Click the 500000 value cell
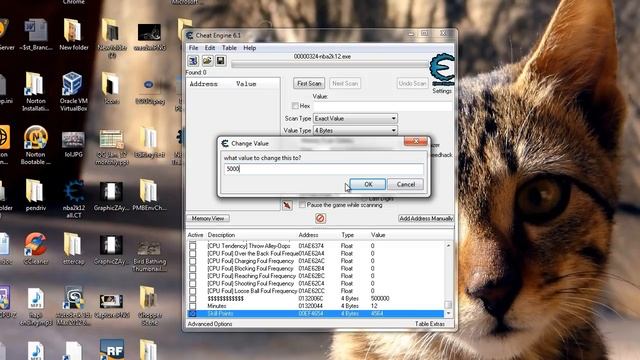The width and height of the screenshot is (640, 360). pyautogui.click(x=380, y=299)
